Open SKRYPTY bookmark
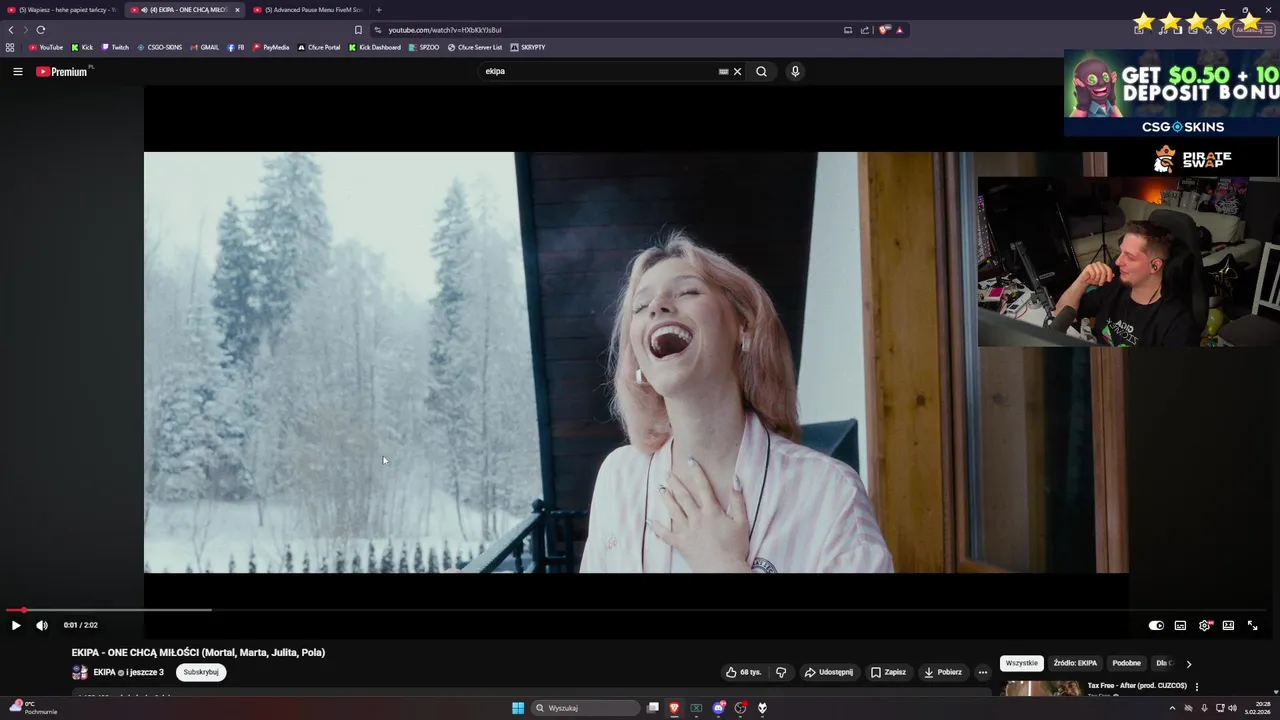 coord(528,47)
